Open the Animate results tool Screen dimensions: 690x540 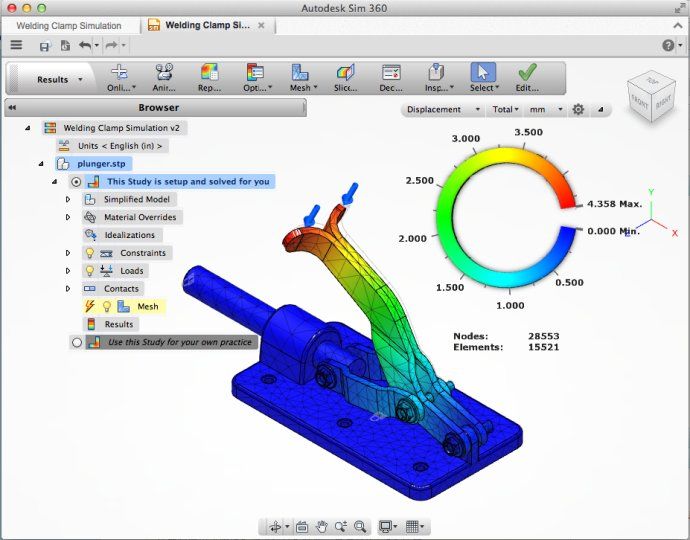pos(164,78)
